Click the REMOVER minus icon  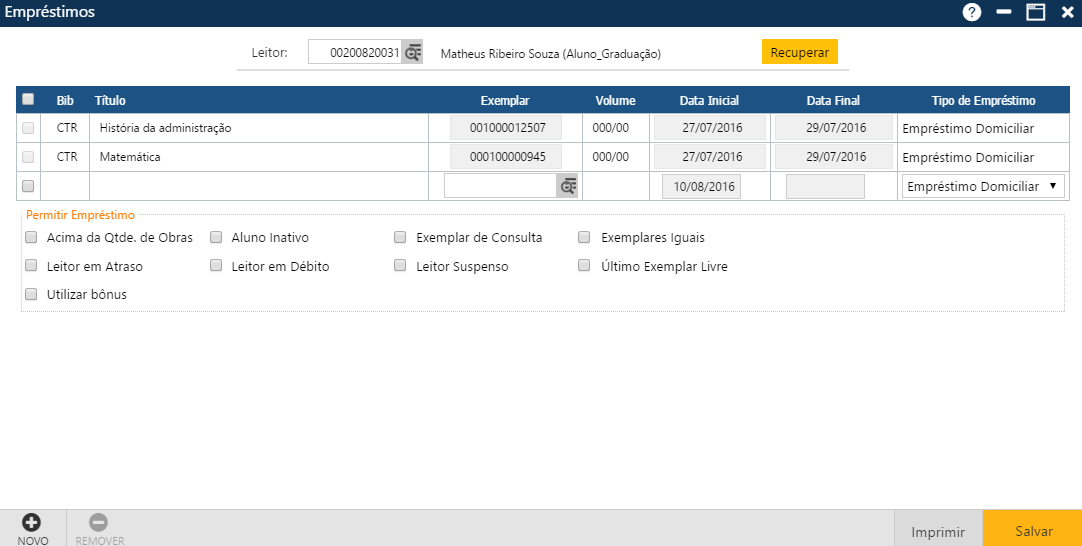[x=99, y=523]
